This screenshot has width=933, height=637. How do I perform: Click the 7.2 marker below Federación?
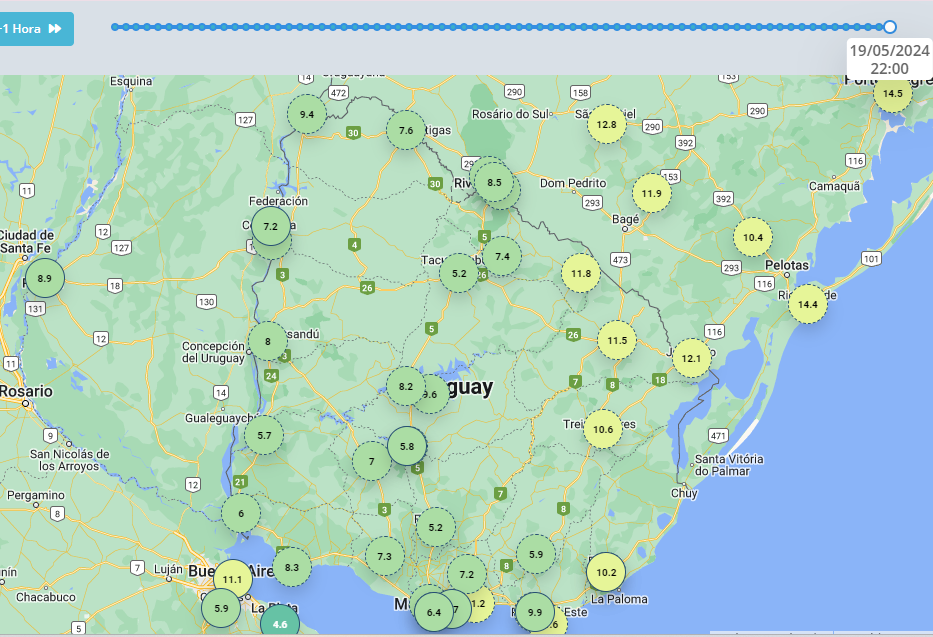tap(271, 226)
